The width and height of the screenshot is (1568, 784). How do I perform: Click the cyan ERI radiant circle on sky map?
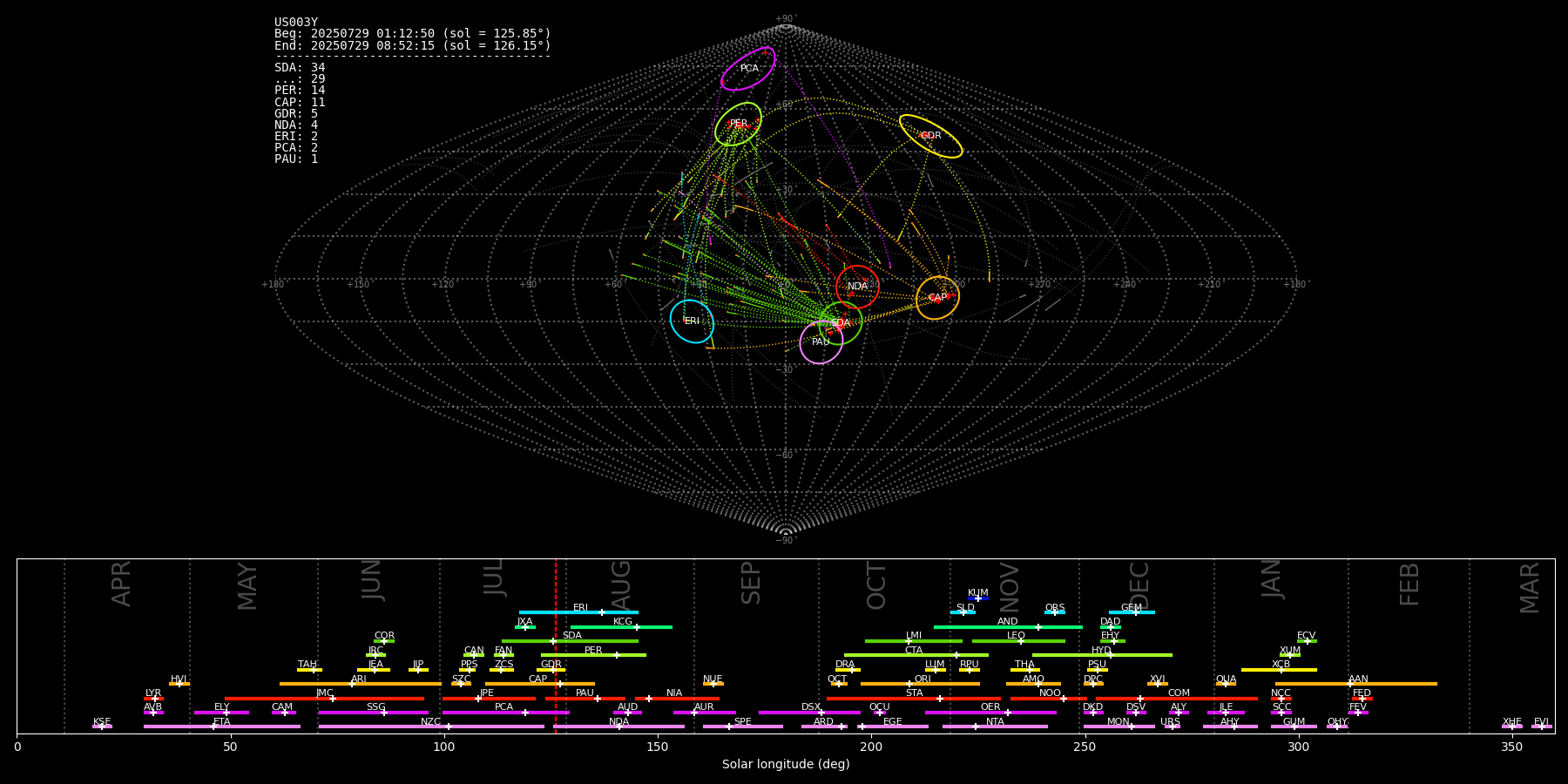[x=692, y=321]
